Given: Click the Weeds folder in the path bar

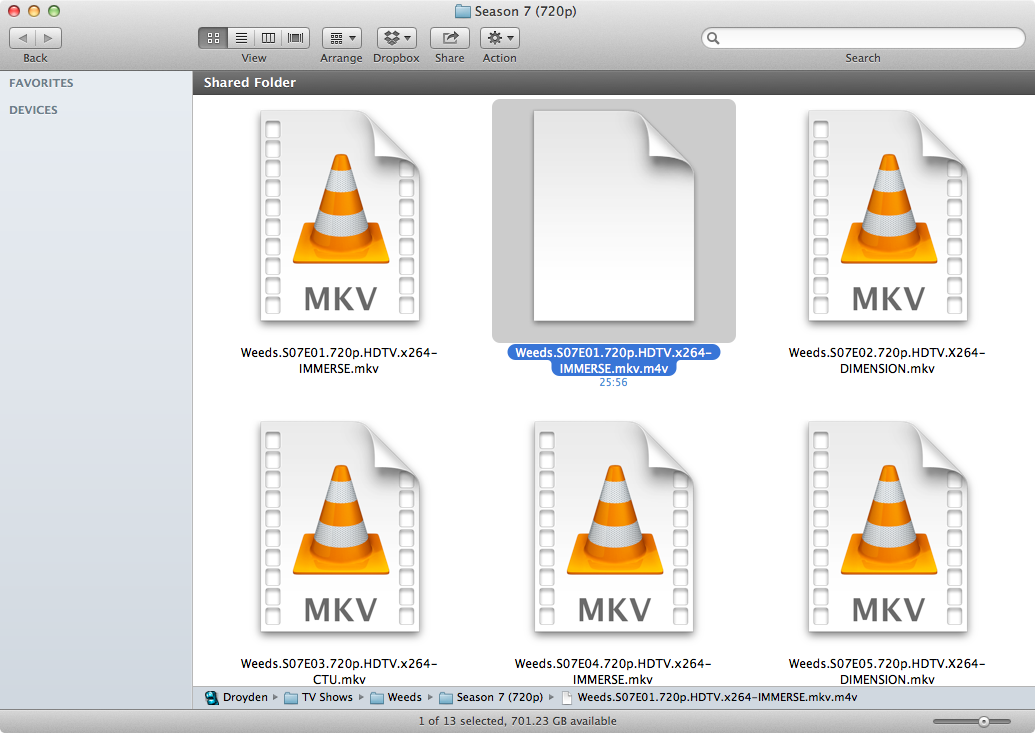Looking at the screenshot, I should (x=396, y=697).
